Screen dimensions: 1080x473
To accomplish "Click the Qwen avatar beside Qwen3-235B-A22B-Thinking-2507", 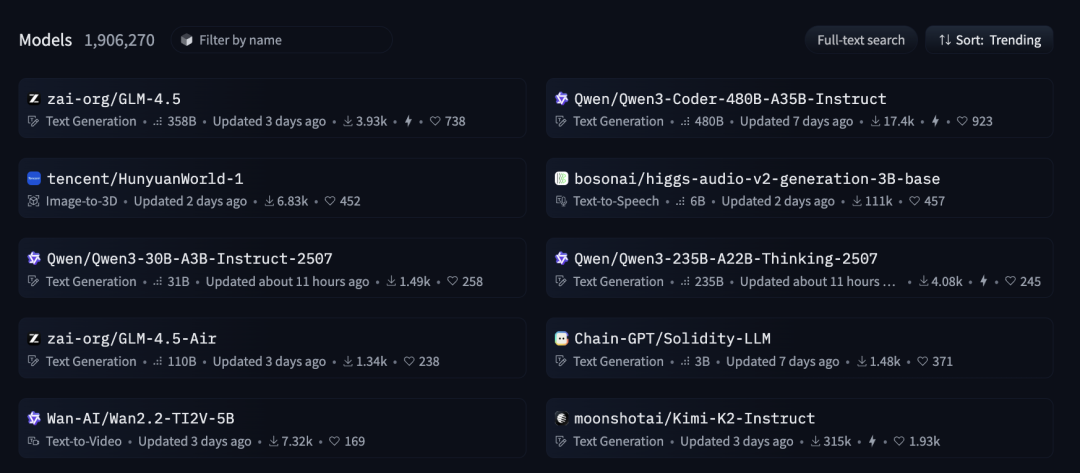I will pos(561,259).
